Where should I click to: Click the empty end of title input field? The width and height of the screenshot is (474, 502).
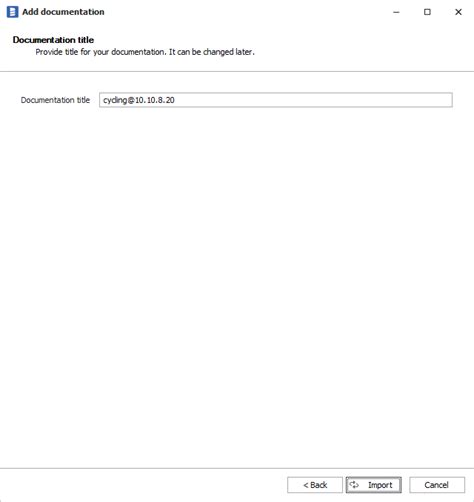point(313,100)
